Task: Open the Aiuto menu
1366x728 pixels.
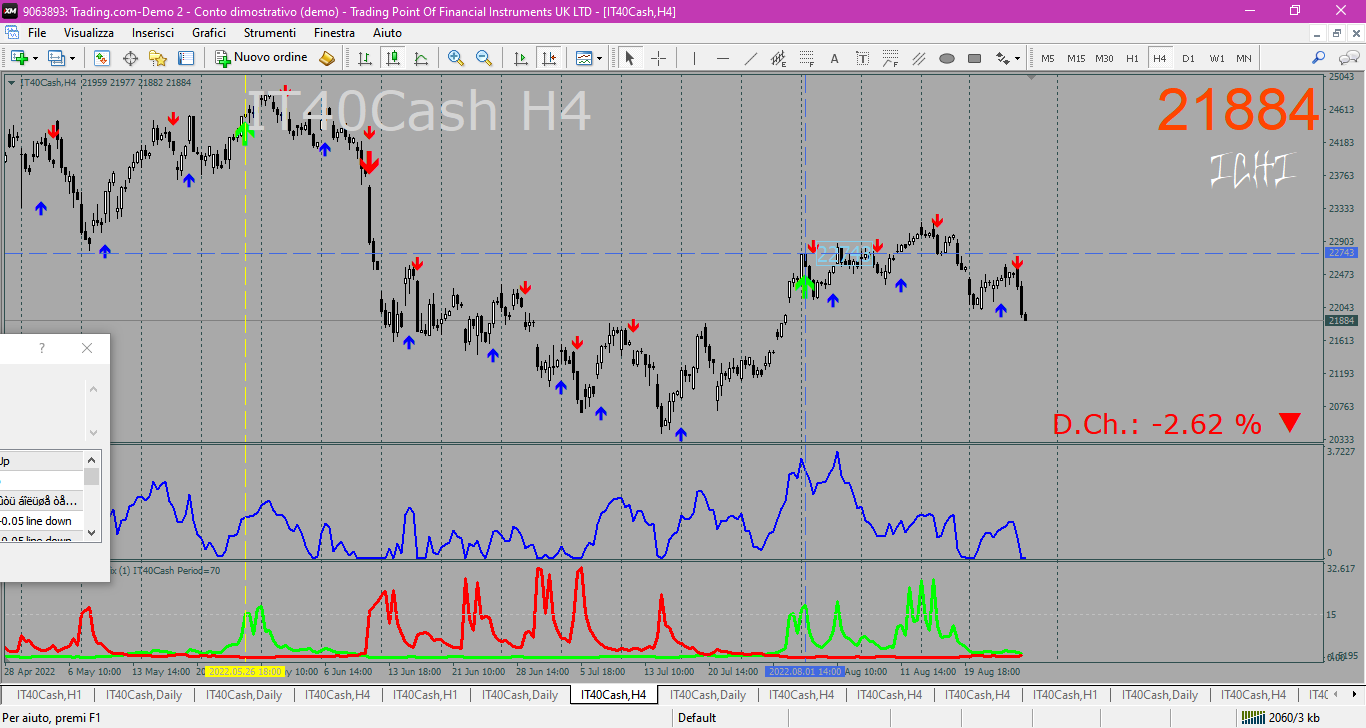Action: pyautogui.click(x=387, y=32)
